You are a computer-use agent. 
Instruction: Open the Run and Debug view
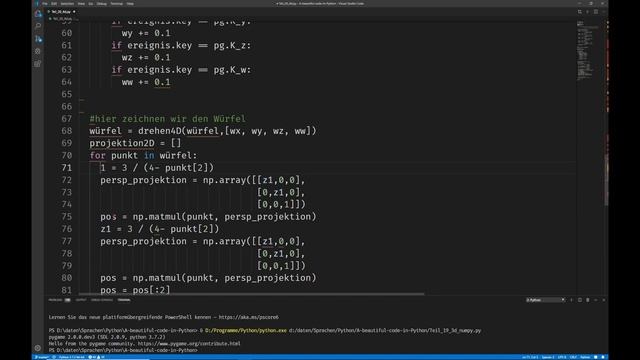click(38, 51)
